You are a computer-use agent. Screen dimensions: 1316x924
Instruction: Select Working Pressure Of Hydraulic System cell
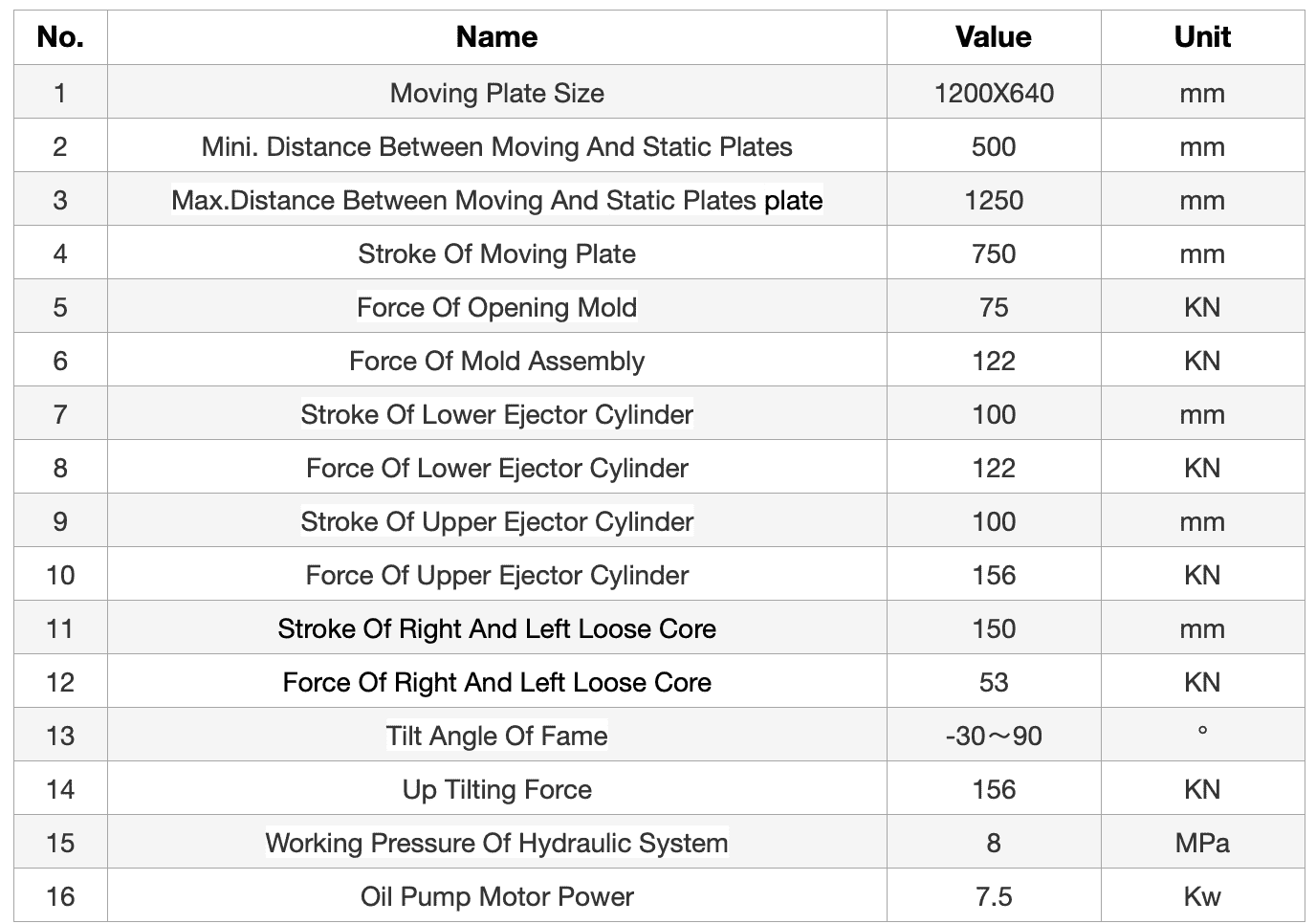[x=496, y=843]
